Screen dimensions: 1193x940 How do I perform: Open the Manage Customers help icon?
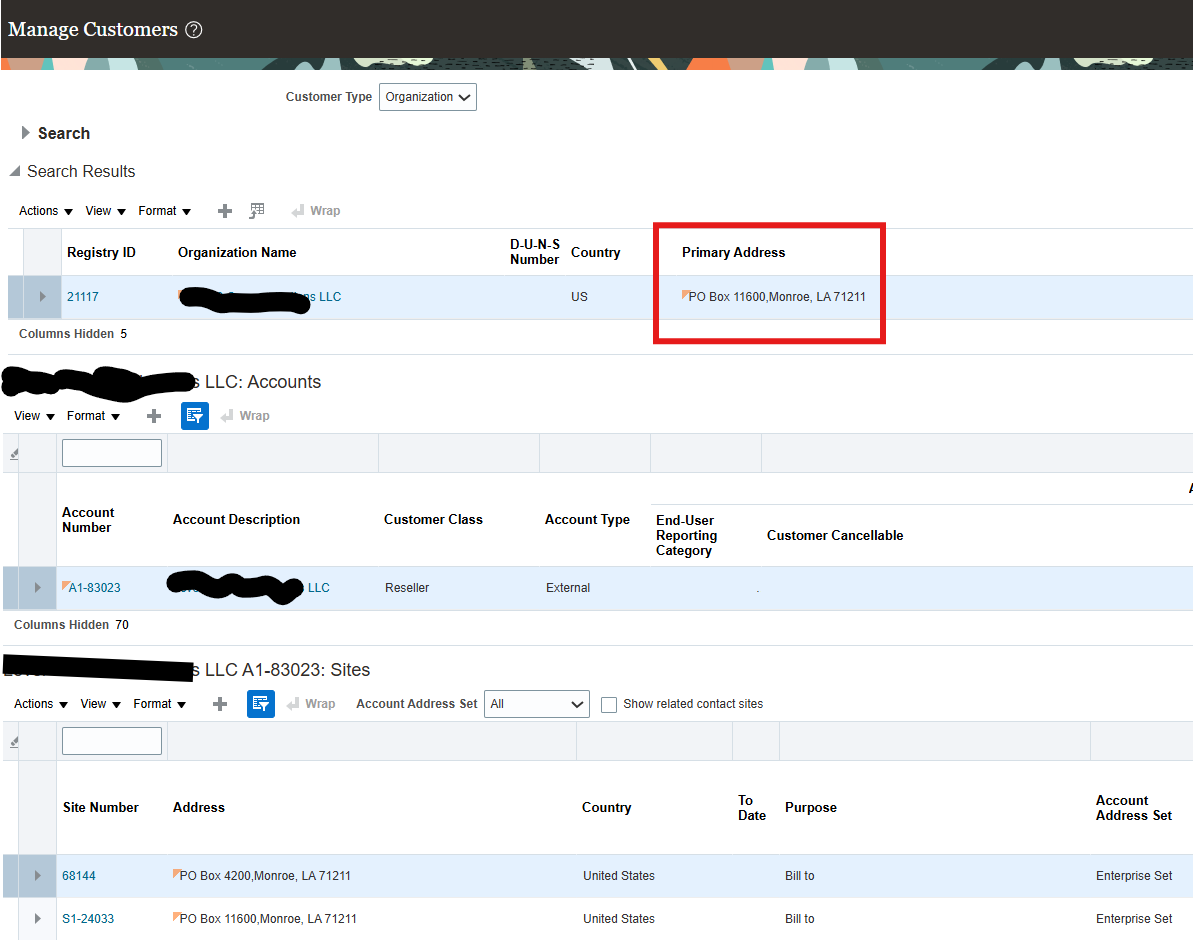(194, 30)
